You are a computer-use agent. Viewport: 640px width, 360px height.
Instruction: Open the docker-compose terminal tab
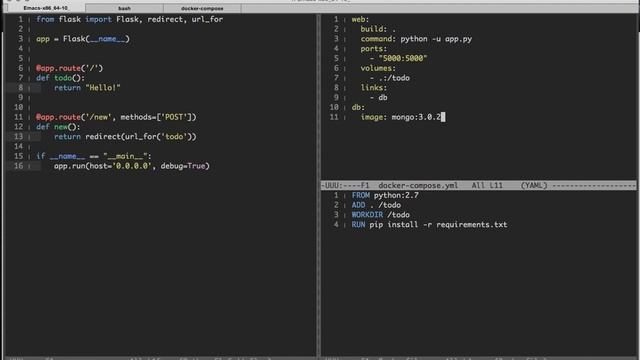pyautogui.click(x=202, y=8)
